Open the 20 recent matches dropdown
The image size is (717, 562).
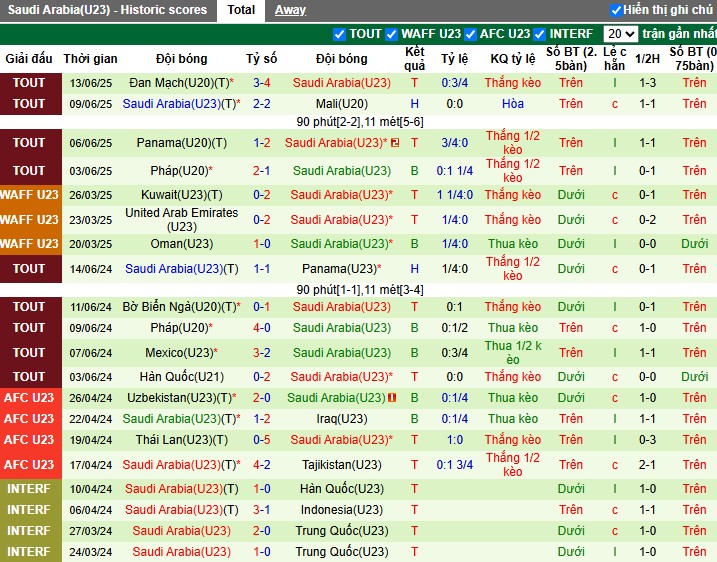(x=621, y=34)
